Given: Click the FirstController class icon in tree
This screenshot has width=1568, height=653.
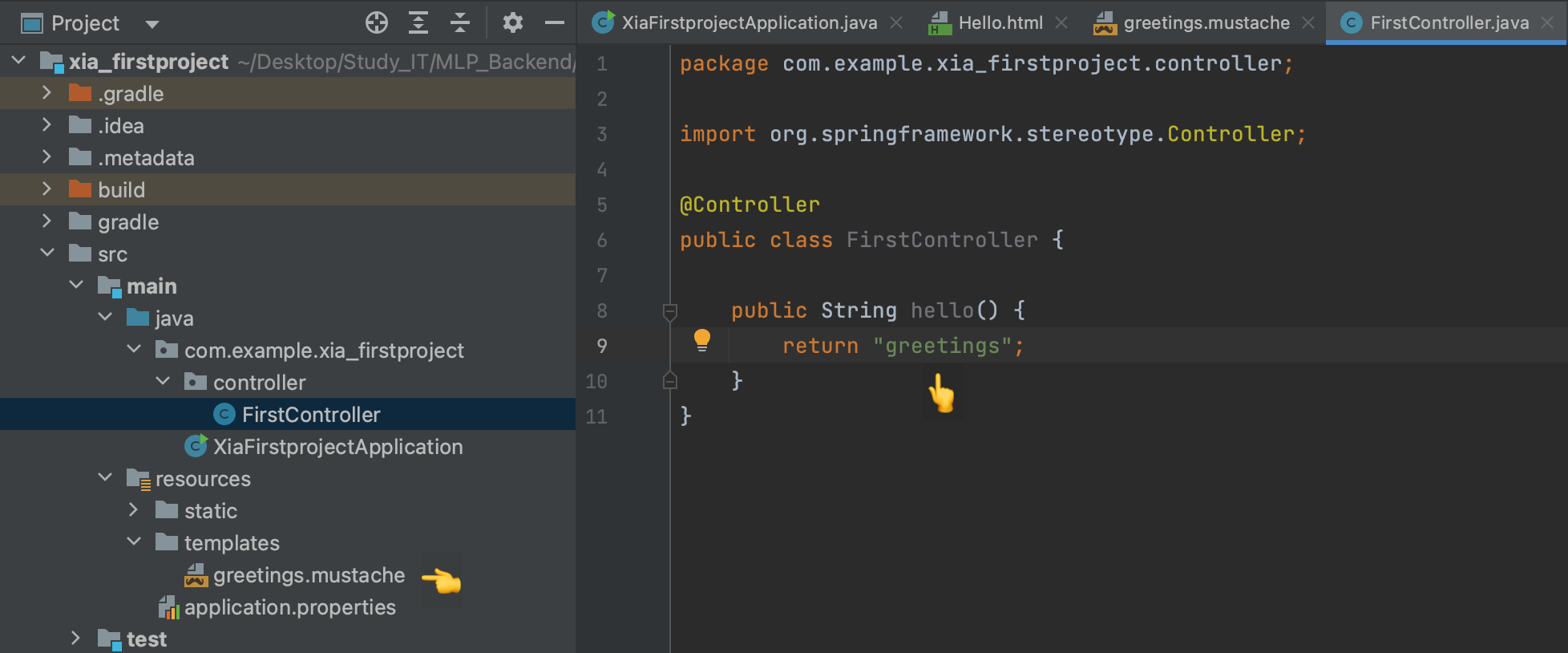Looking at the screenshot, I should click(x=224, y=414).
